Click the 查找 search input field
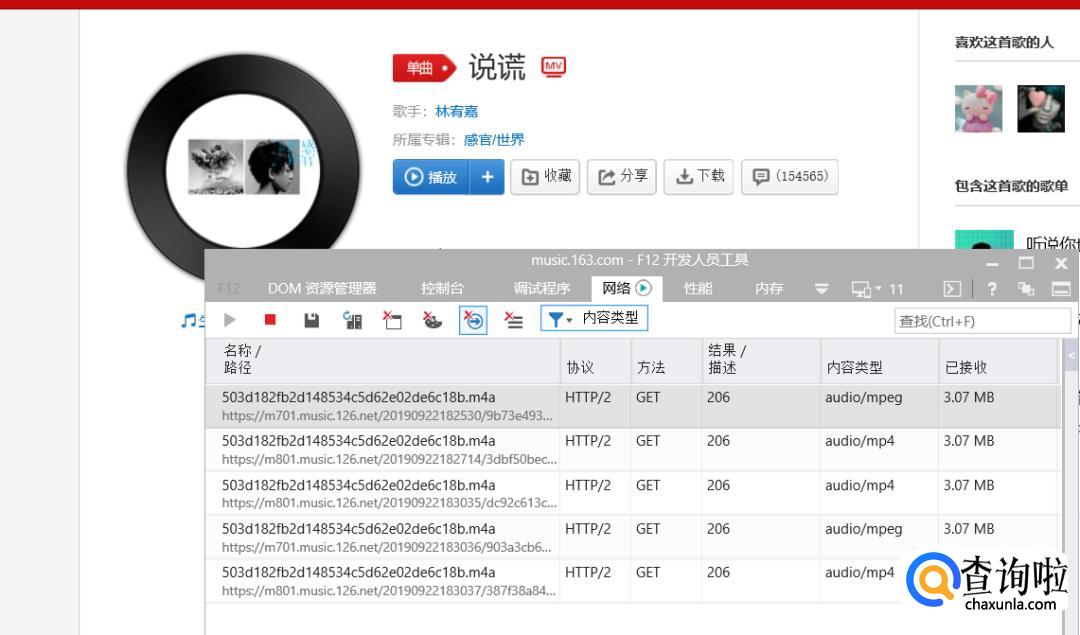 pos(981,321)
